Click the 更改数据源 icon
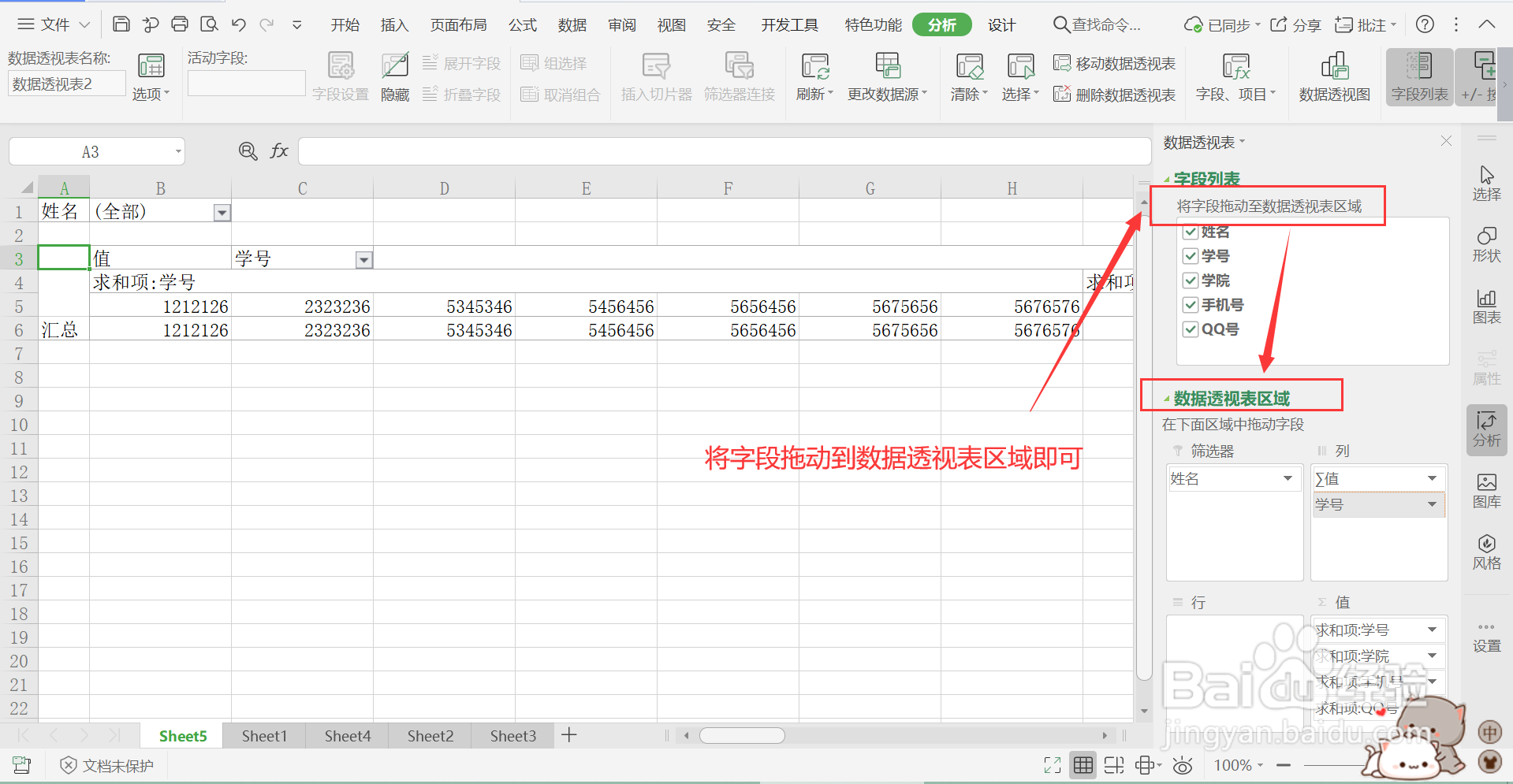This screenshot has height=784, width=1513. coord(887,77)
